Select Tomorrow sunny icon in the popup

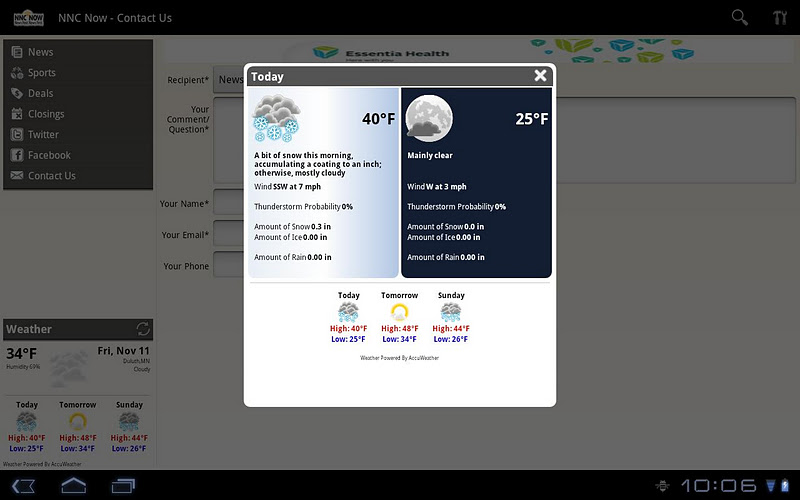(399, 312)
